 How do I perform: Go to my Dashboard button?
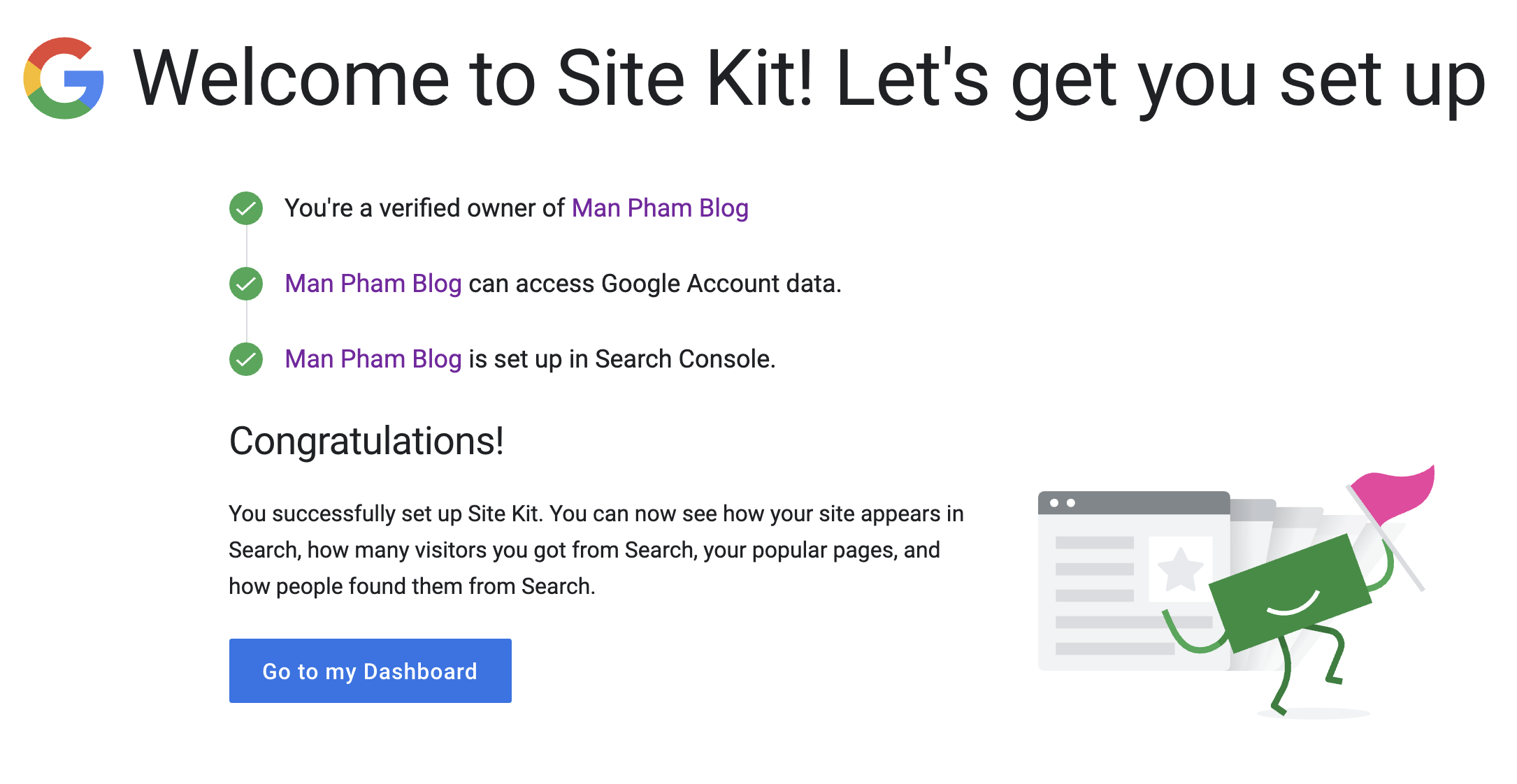tap(371, 671)
